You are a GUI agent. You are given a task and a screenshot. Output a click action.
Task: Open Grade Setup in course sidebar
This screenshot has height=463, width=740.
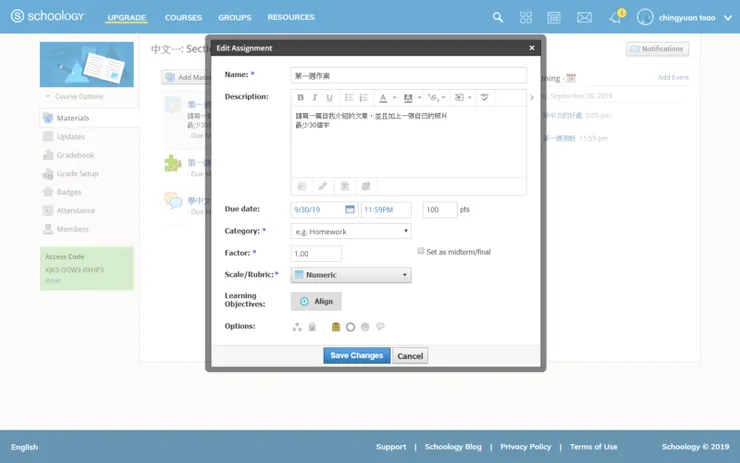click(x=77, y=174)
